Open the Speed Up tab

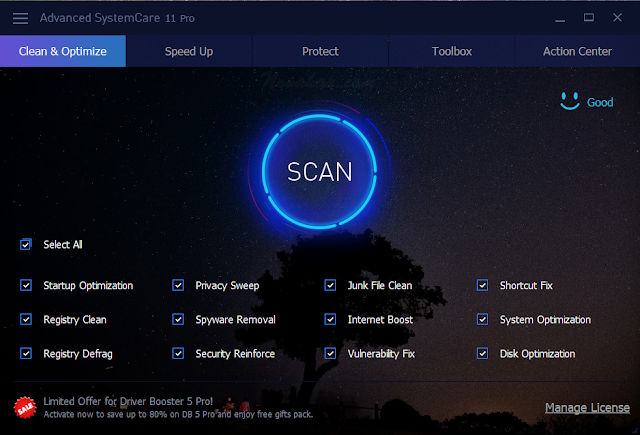(x=189, y=51)
